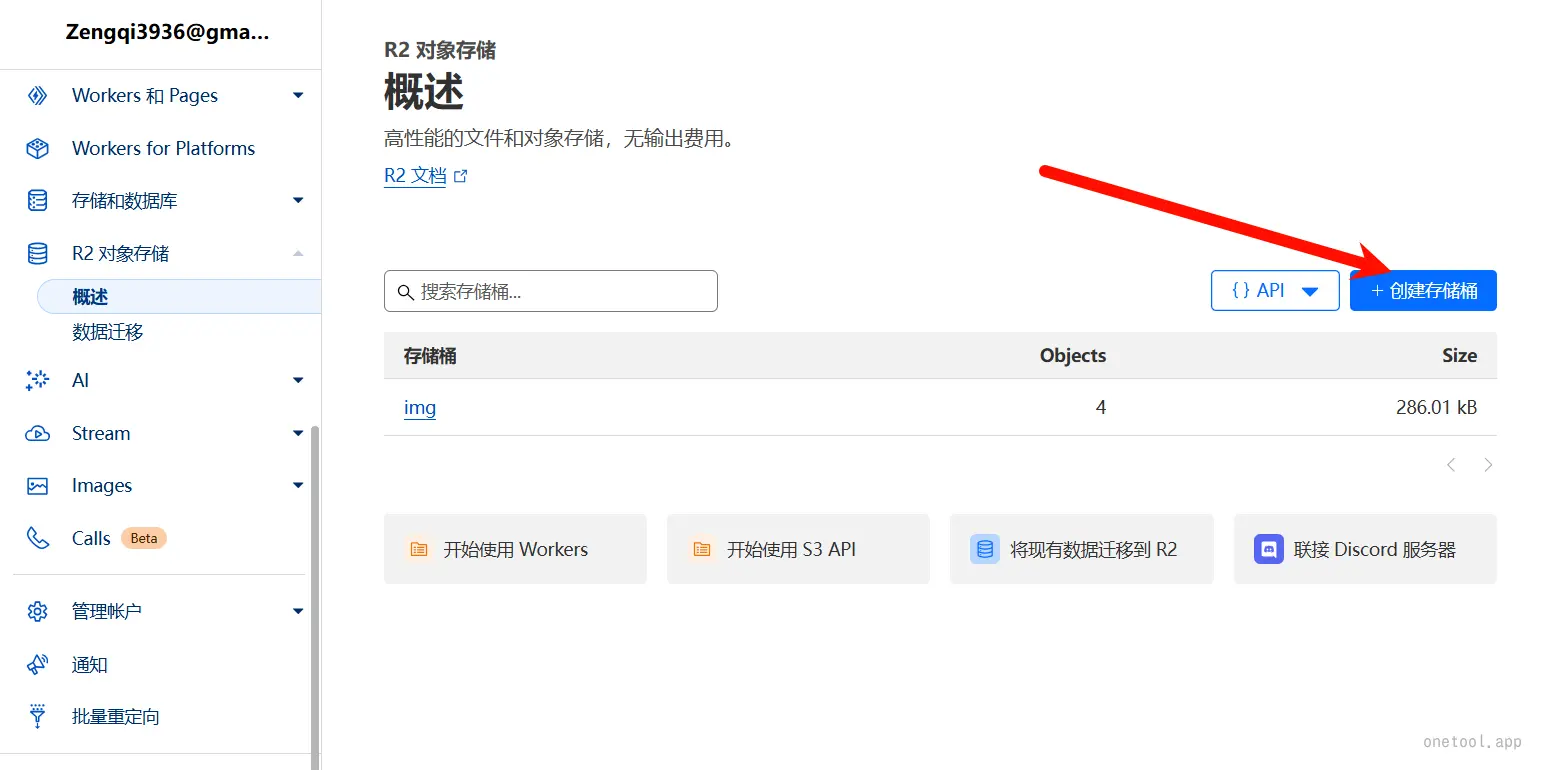Click the AI sparkle icon in sidebar
Viewport: 1542px width, 770px height.
[37, 381]
